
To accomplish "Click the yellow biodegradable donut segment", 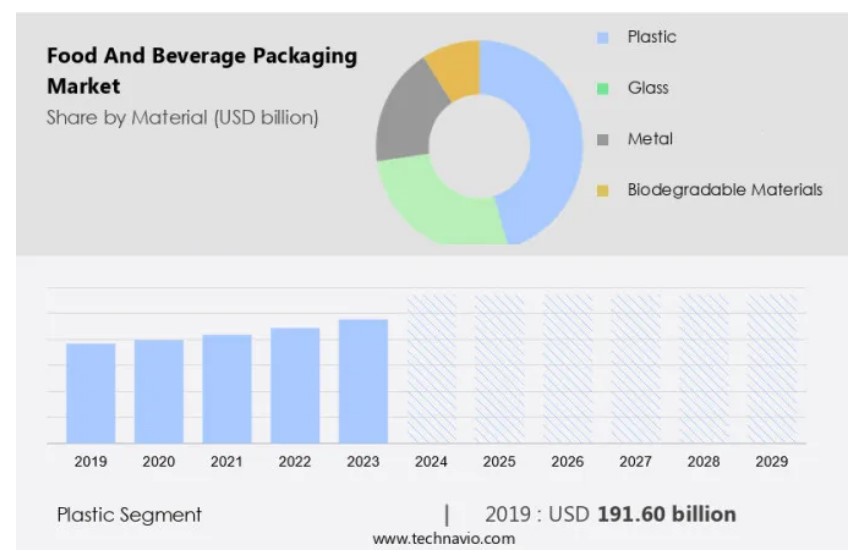I will [x=455, y=68].
